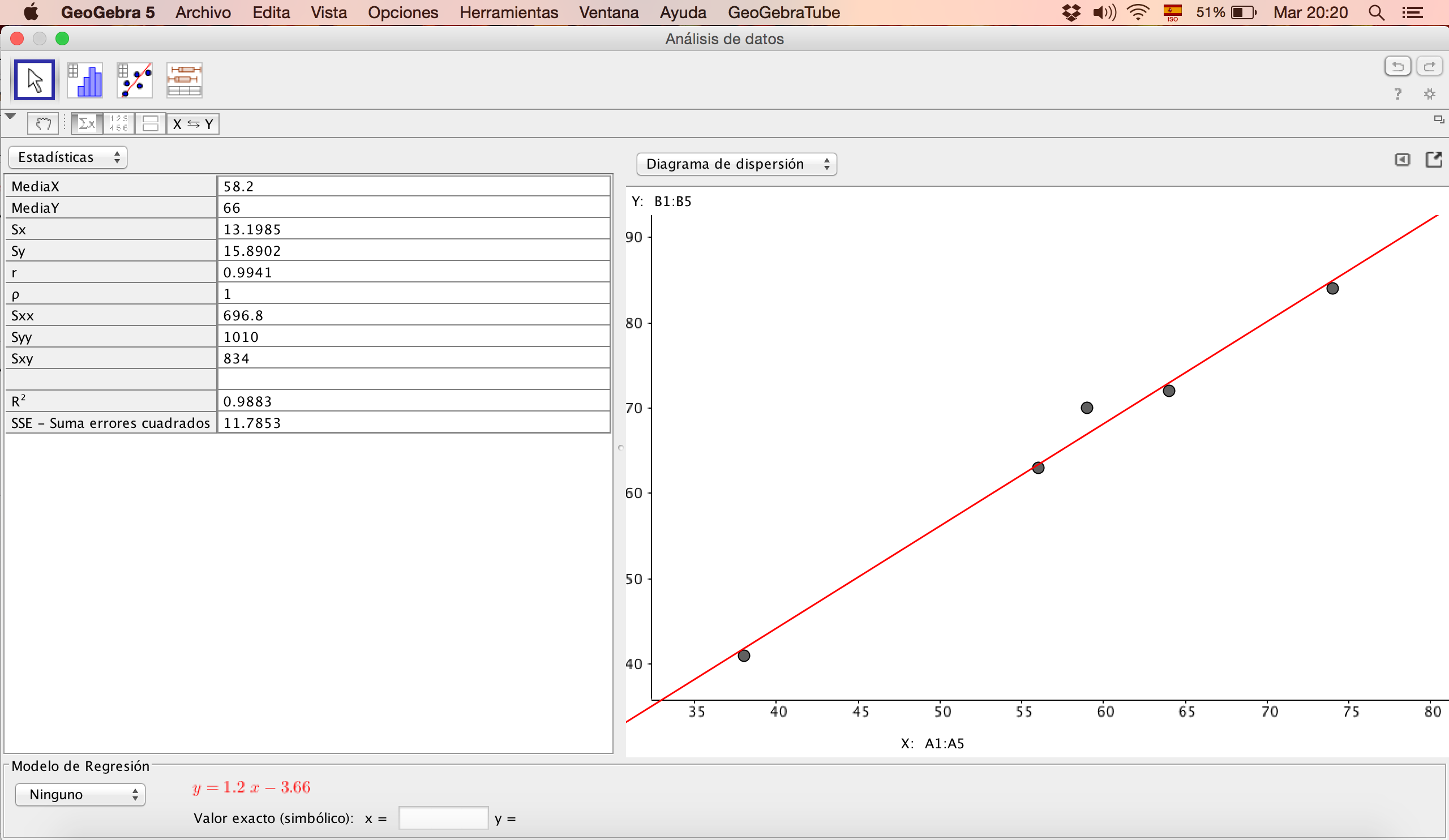Select Multiple Variable Analysis boxplot tool
This screenshot has height=840, width=1449.
pyautogui.click(x=184, y=80)
